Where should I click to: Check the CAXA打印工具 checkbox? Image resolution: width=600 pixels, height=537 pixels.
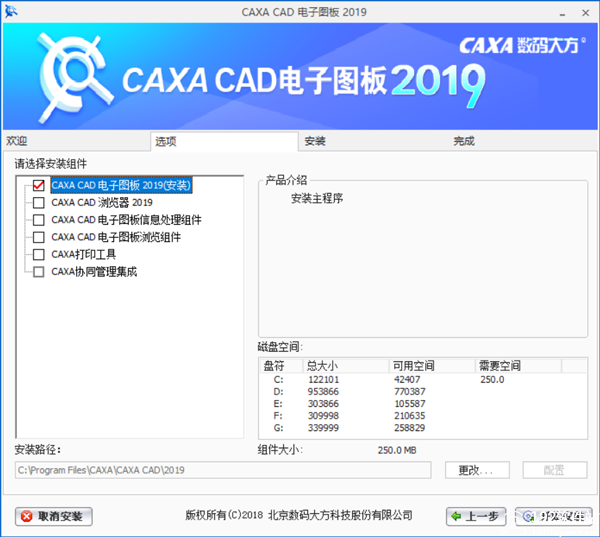click(x=39, y=254)
